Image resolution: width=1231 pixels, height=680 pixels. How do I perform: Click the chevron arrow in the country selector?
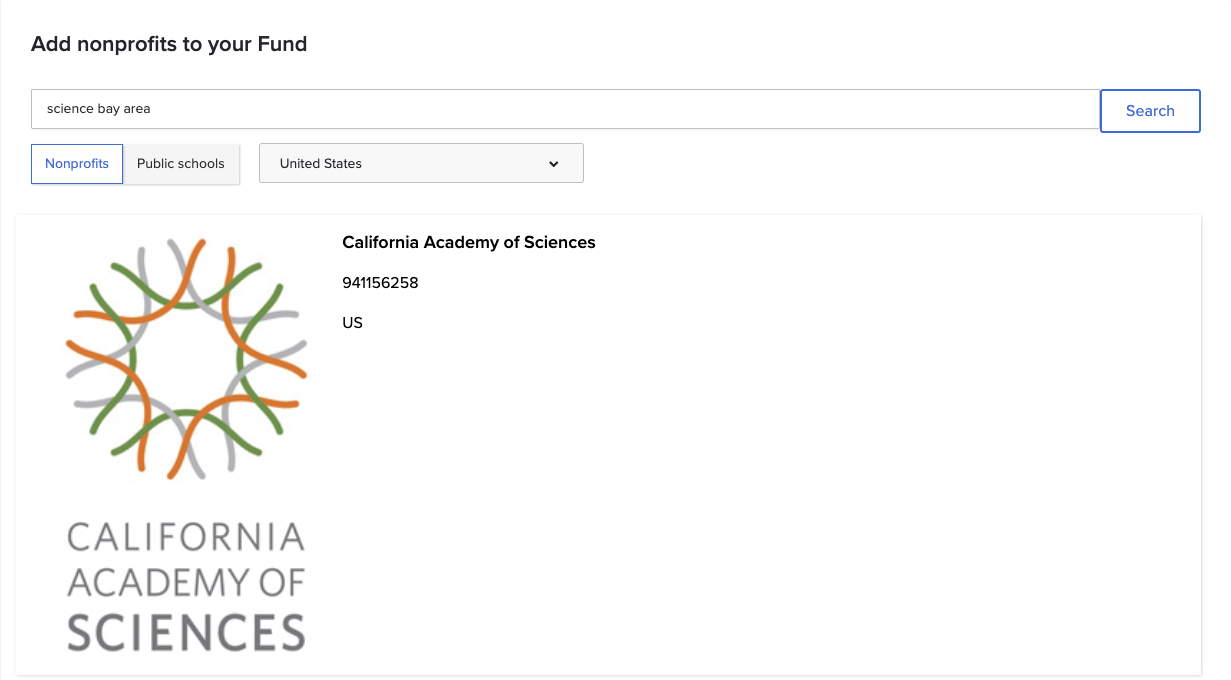[x=553, y=164]
